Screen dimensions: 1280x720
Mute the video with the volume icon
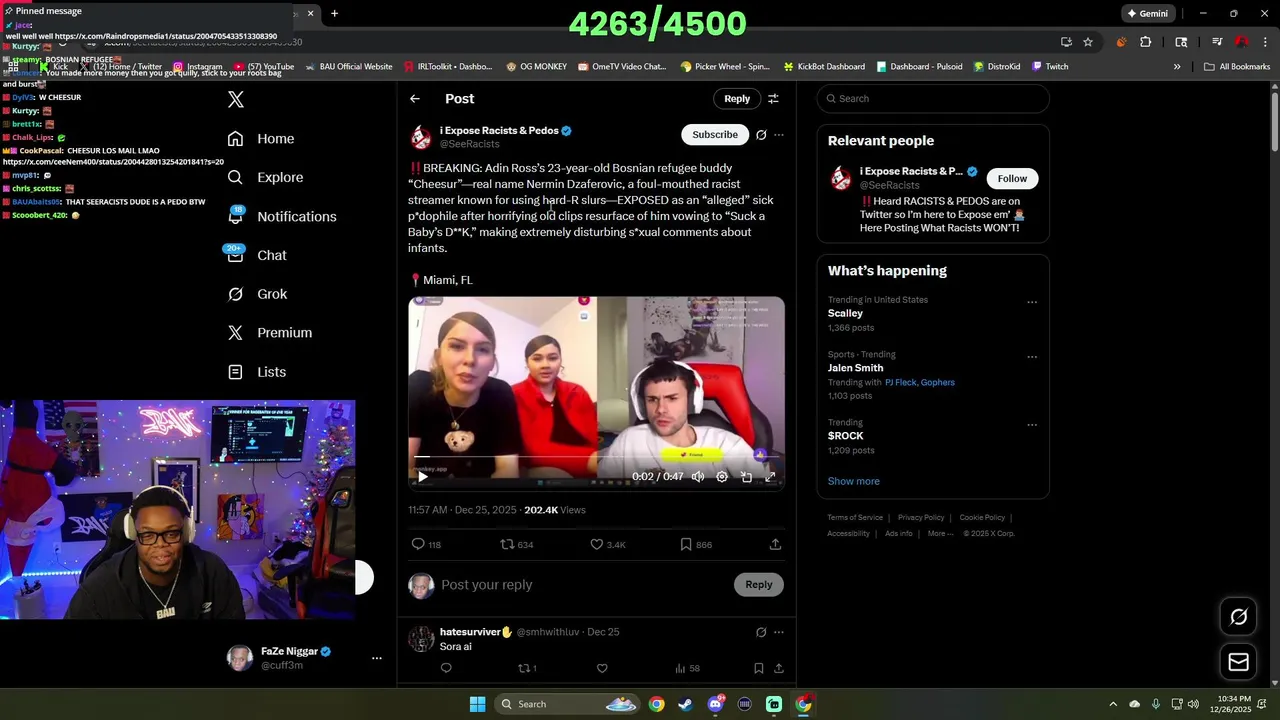pos(698,477)
